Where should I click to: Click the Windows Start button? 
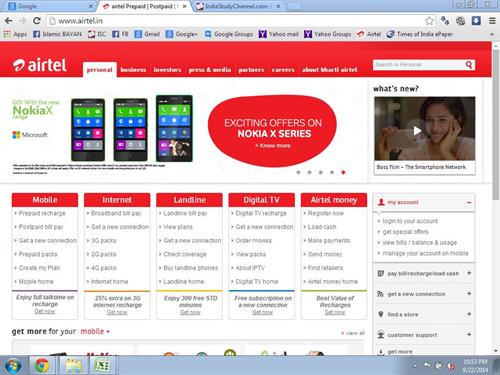(13, 365)
